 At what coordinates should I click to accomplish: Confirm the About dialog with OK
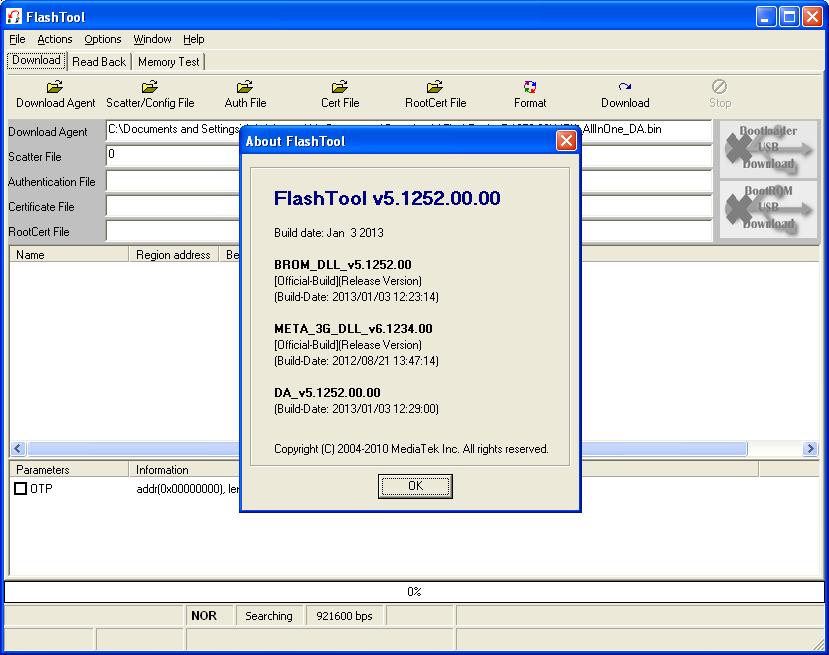click(415, 486)
